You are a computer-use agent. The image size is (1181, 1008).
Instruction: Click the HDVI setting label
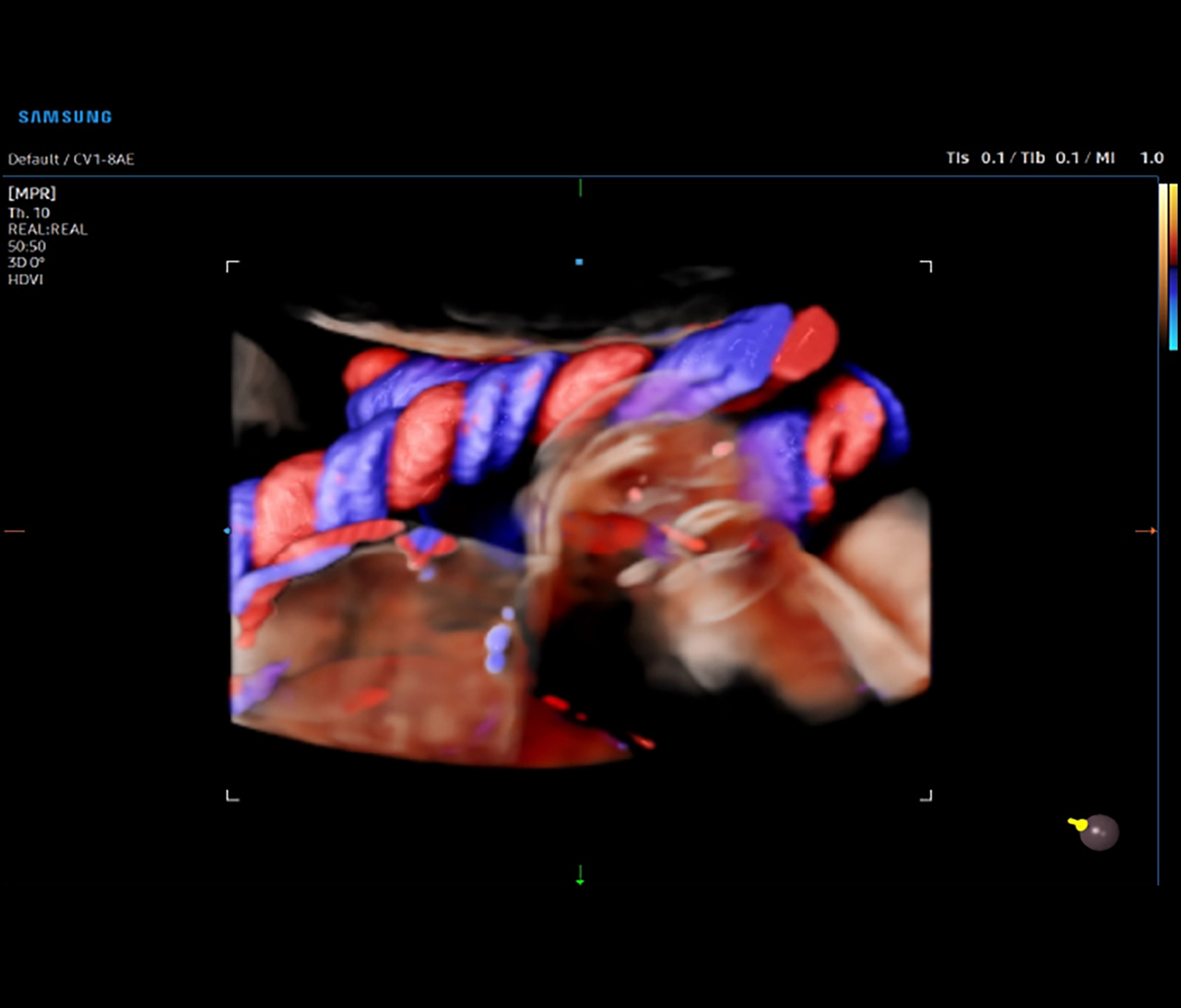(x=25, y=280)
